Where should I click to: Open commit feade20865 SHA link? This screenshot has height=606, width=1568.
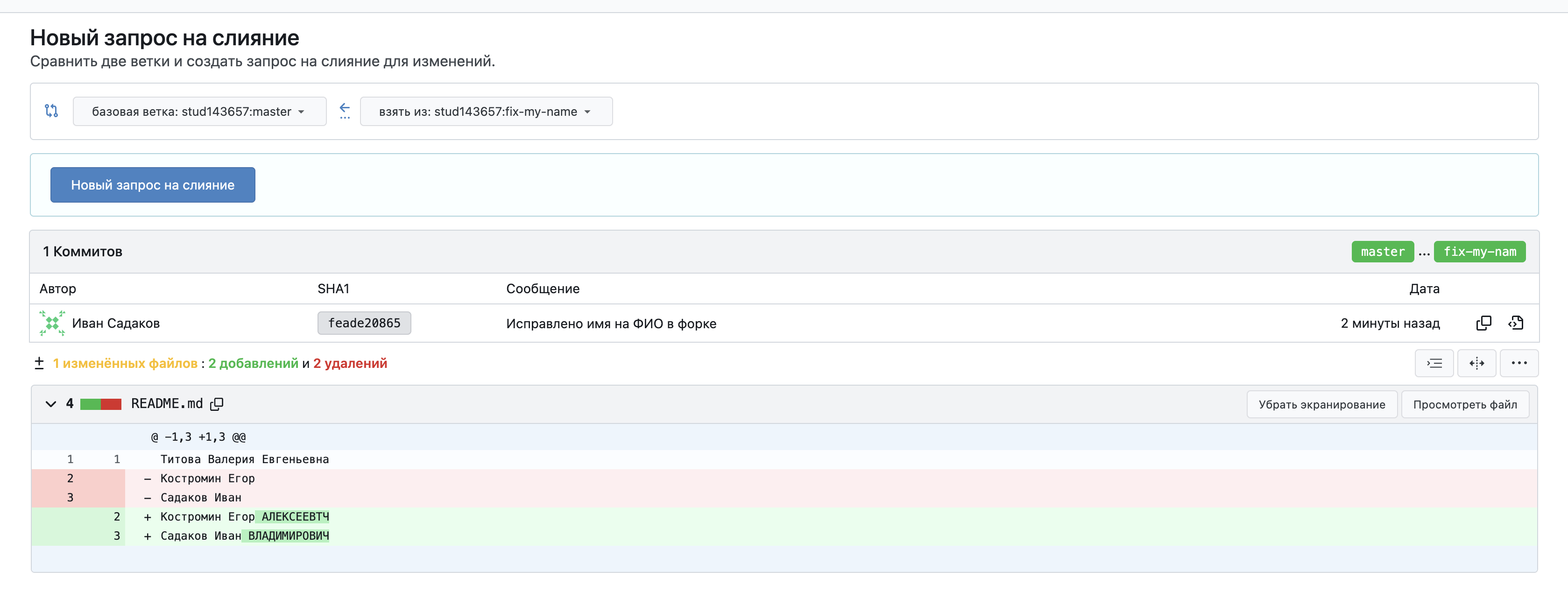[364, 323]
